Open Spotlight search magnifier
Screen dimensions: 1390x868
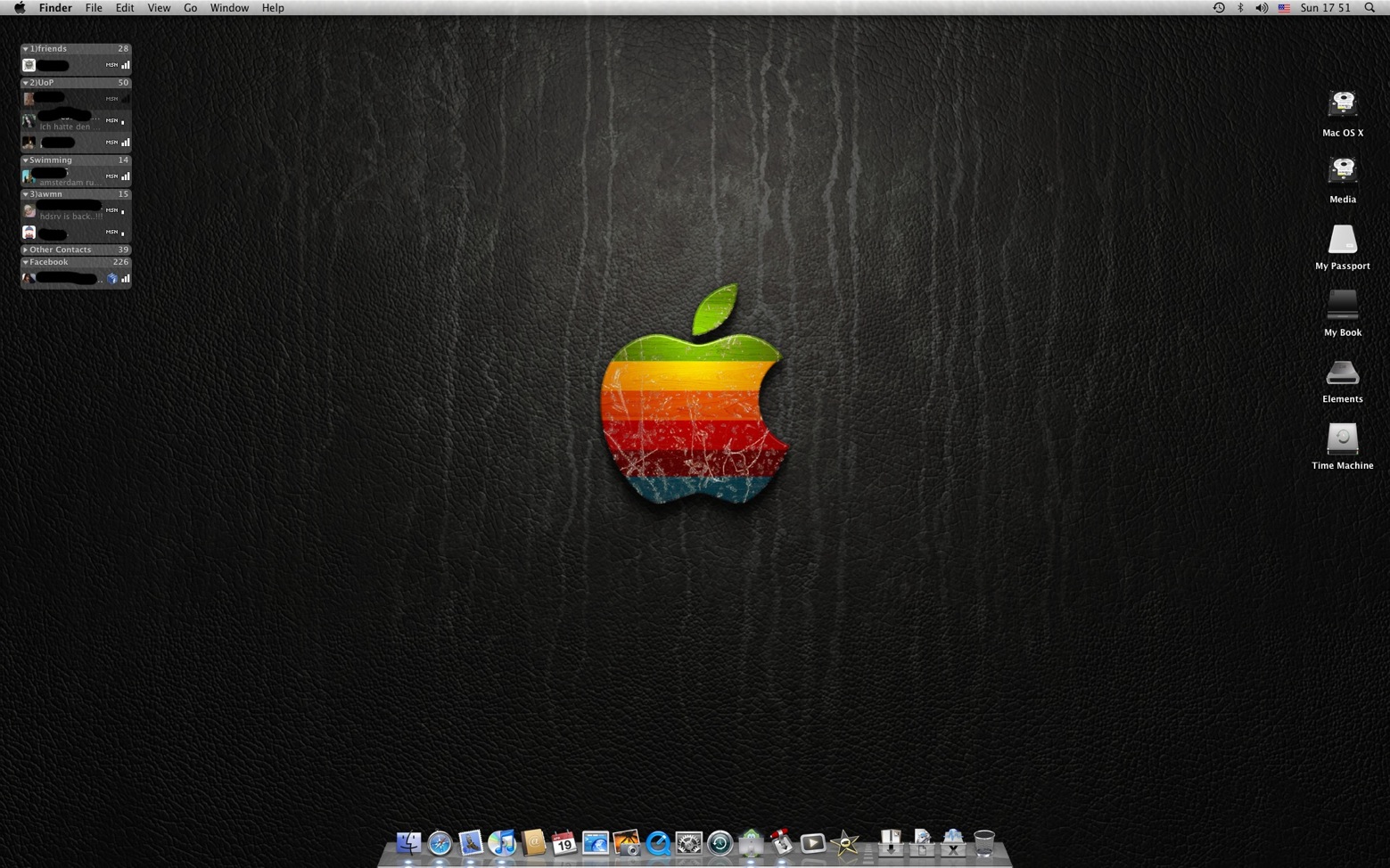tap(1370, 8)
